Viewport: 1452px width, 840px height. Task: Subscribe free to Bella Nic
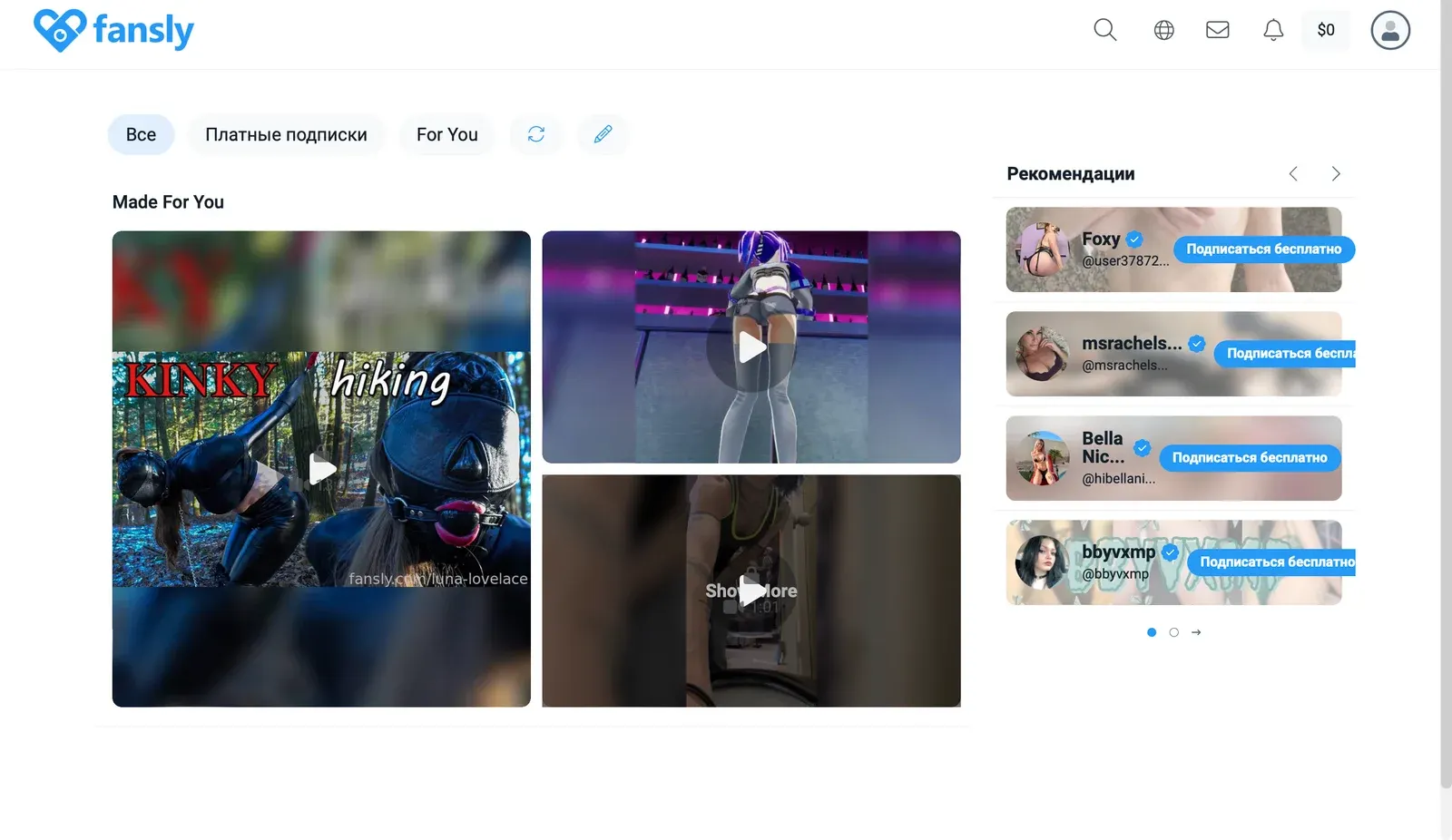tap(1249, 458)
